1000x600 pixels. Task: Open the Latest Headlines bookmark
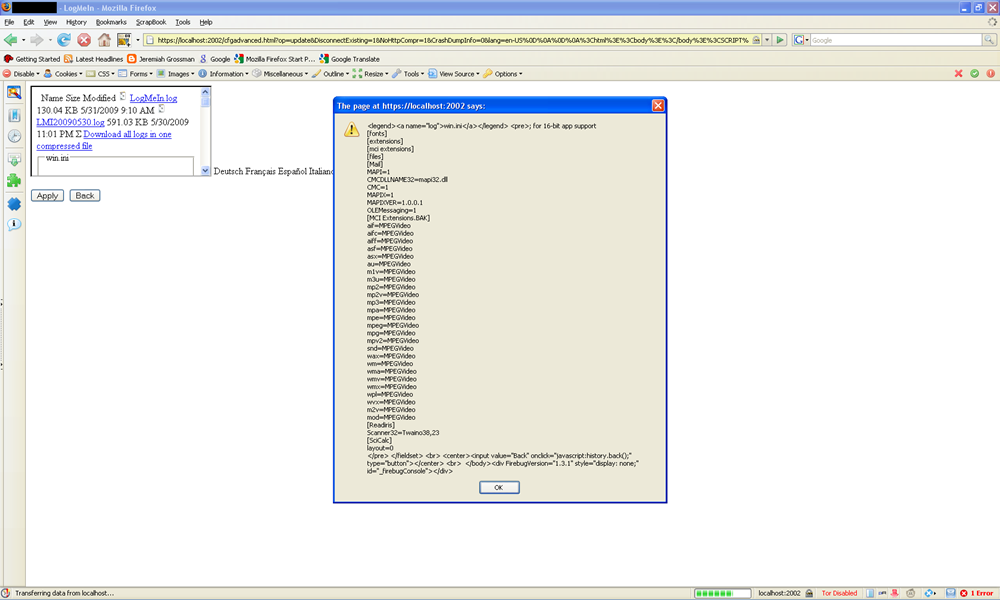[93, 59]
